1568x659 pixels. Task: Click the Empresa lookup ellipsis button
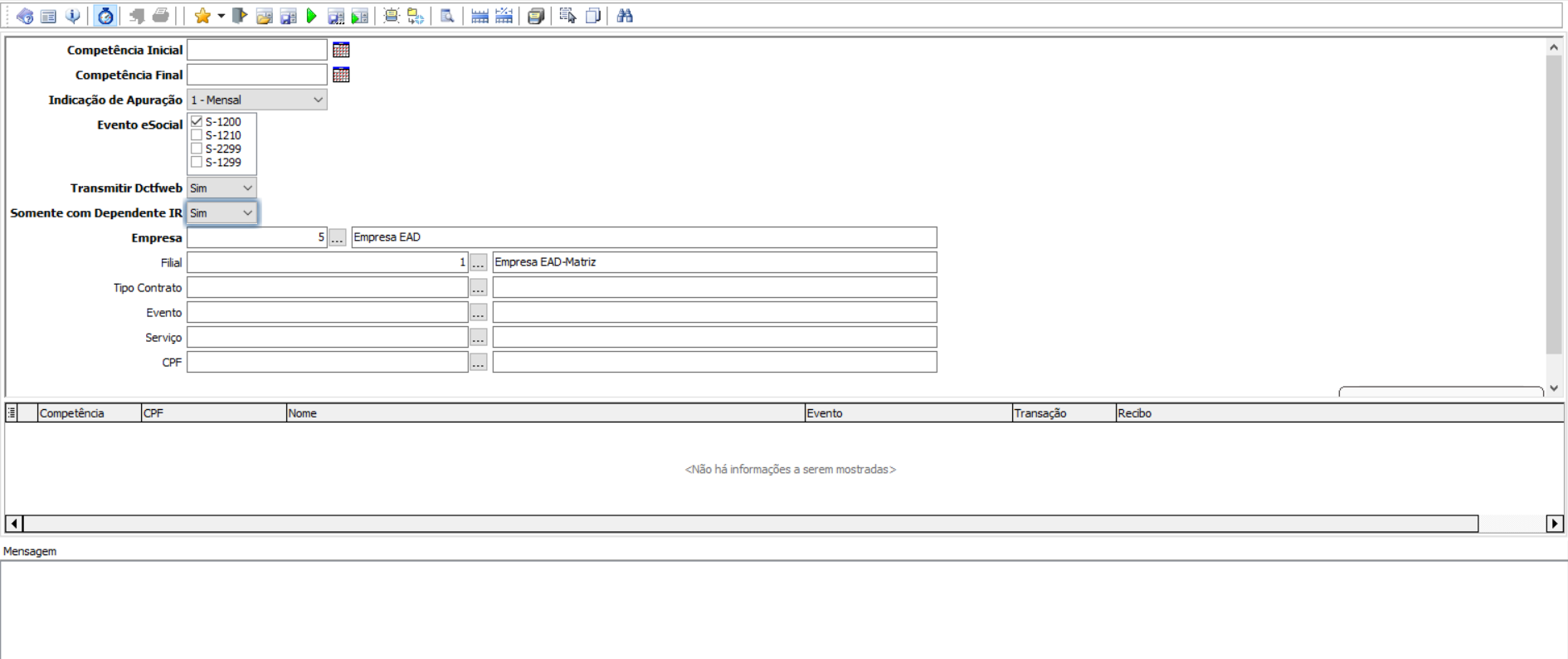(337, 238)
